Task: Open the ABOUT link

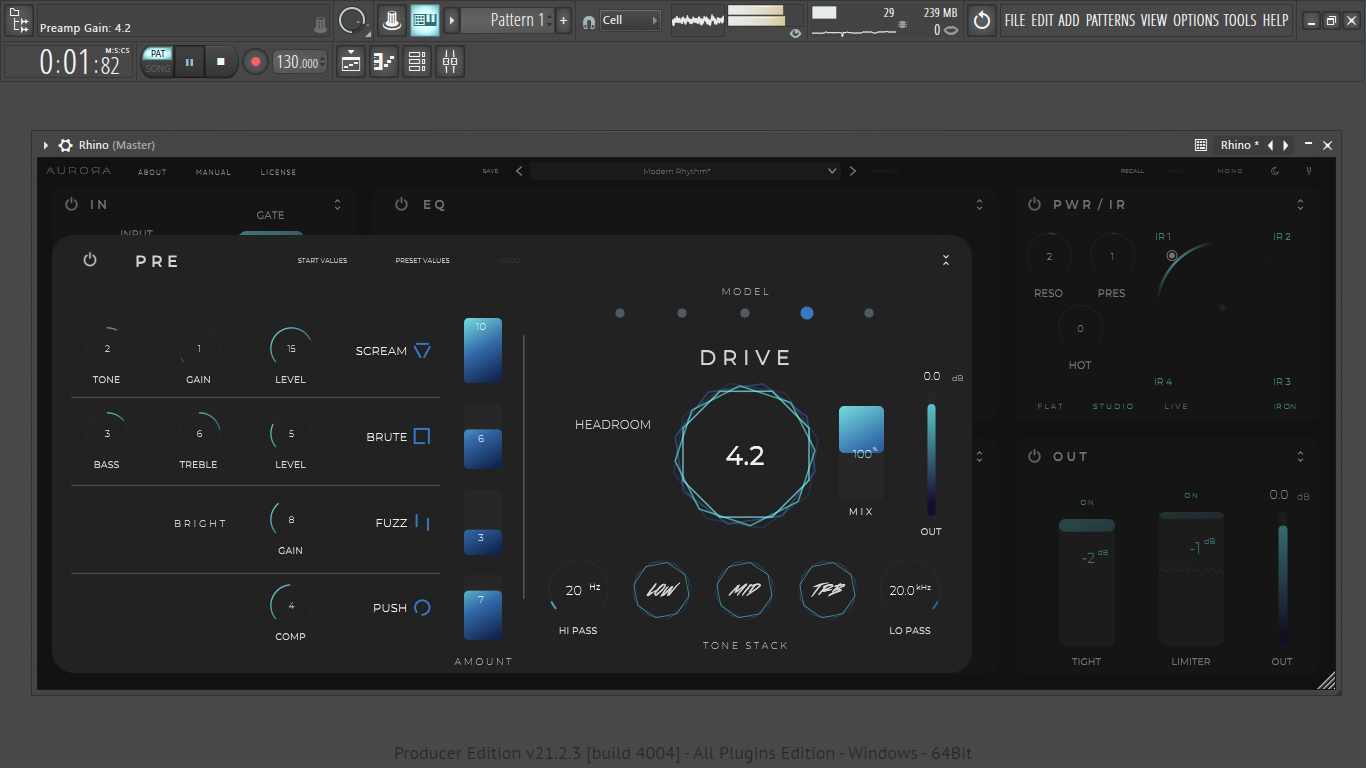Action: (152, 172)
